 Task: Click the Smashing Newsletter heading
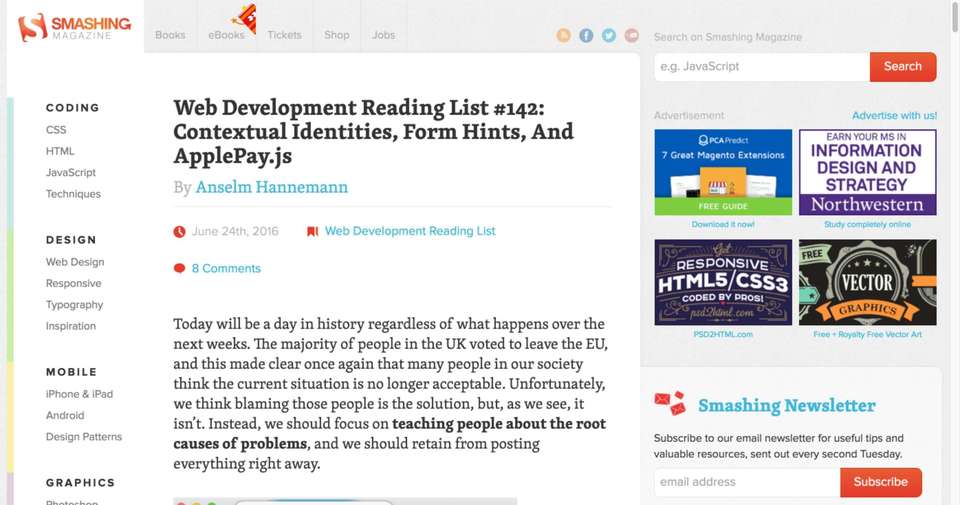tap(787, 405)
